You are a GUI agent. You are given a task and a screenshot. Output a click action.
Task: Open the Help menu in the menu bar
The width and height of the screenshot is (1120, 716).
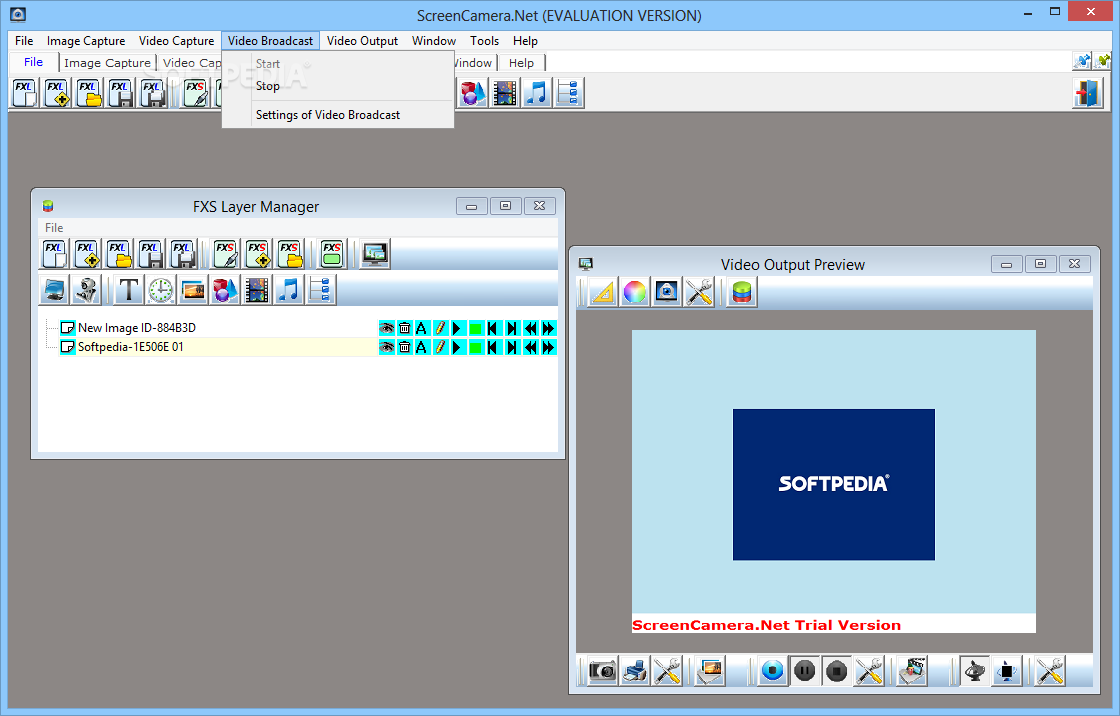[525, 41]
